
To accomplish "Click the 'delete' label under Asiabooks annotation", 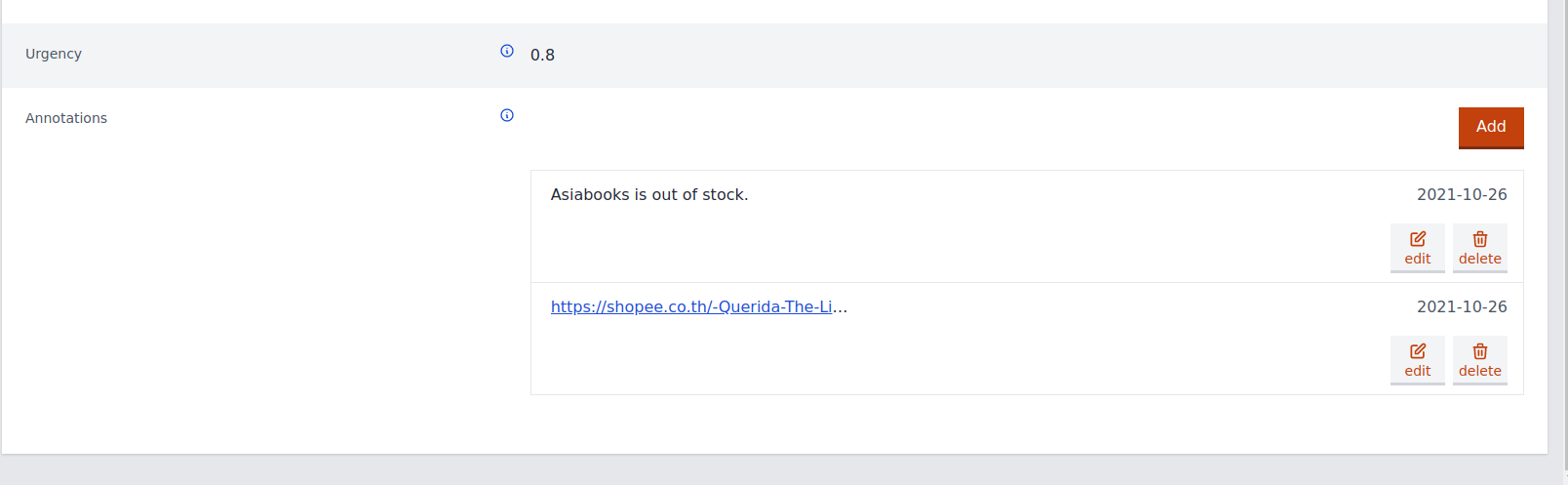I will pyautogui.click(x=1480, y=259).
